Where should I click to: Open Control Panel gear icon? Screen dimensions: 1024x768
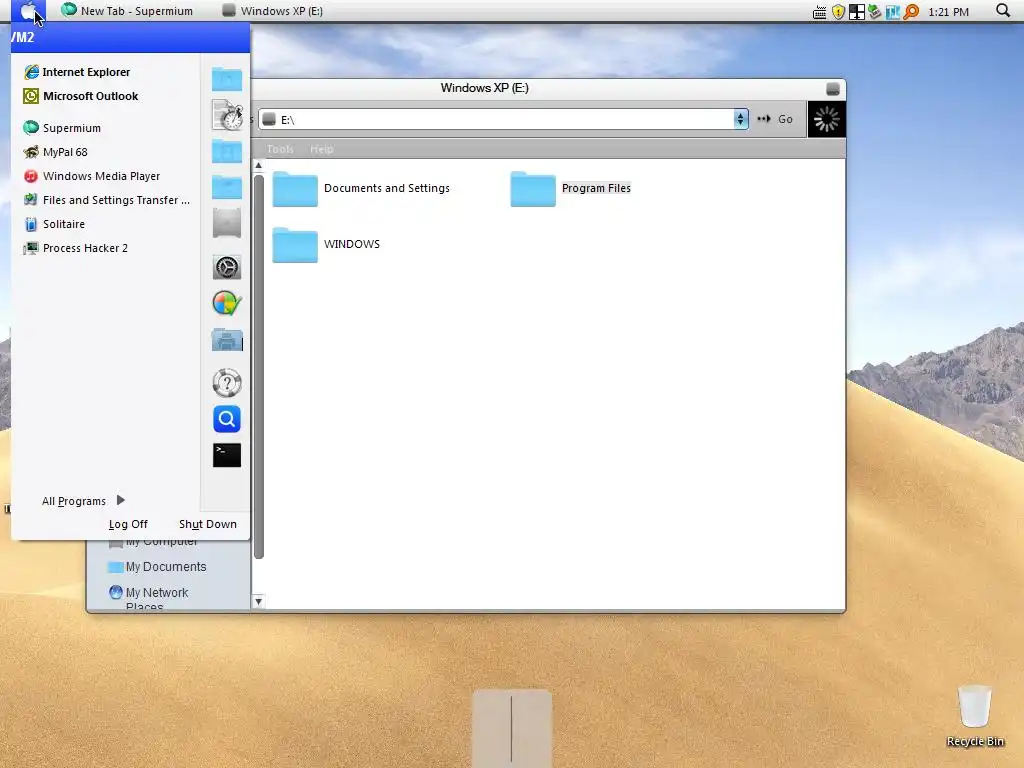227,267
